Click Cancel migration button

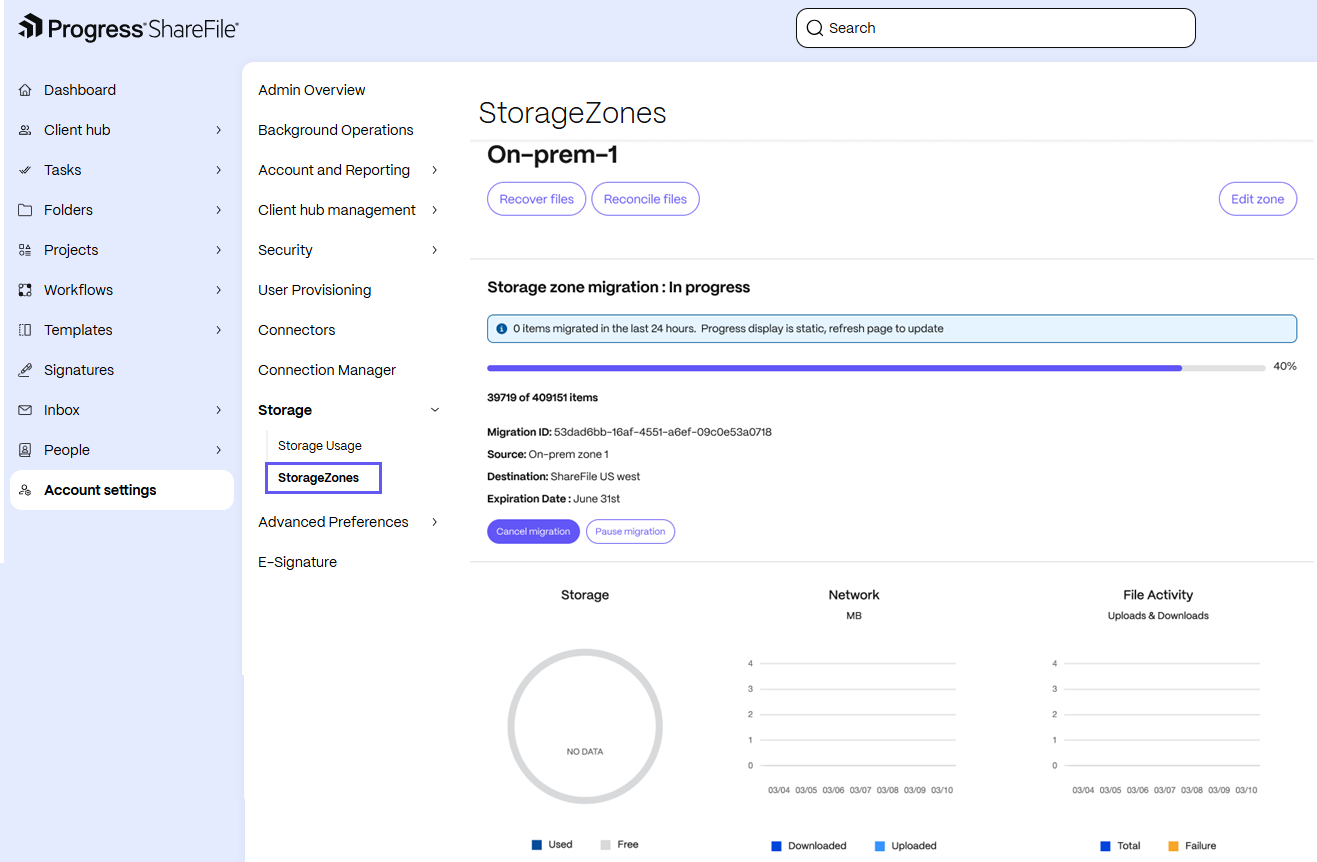coord(533,531)
